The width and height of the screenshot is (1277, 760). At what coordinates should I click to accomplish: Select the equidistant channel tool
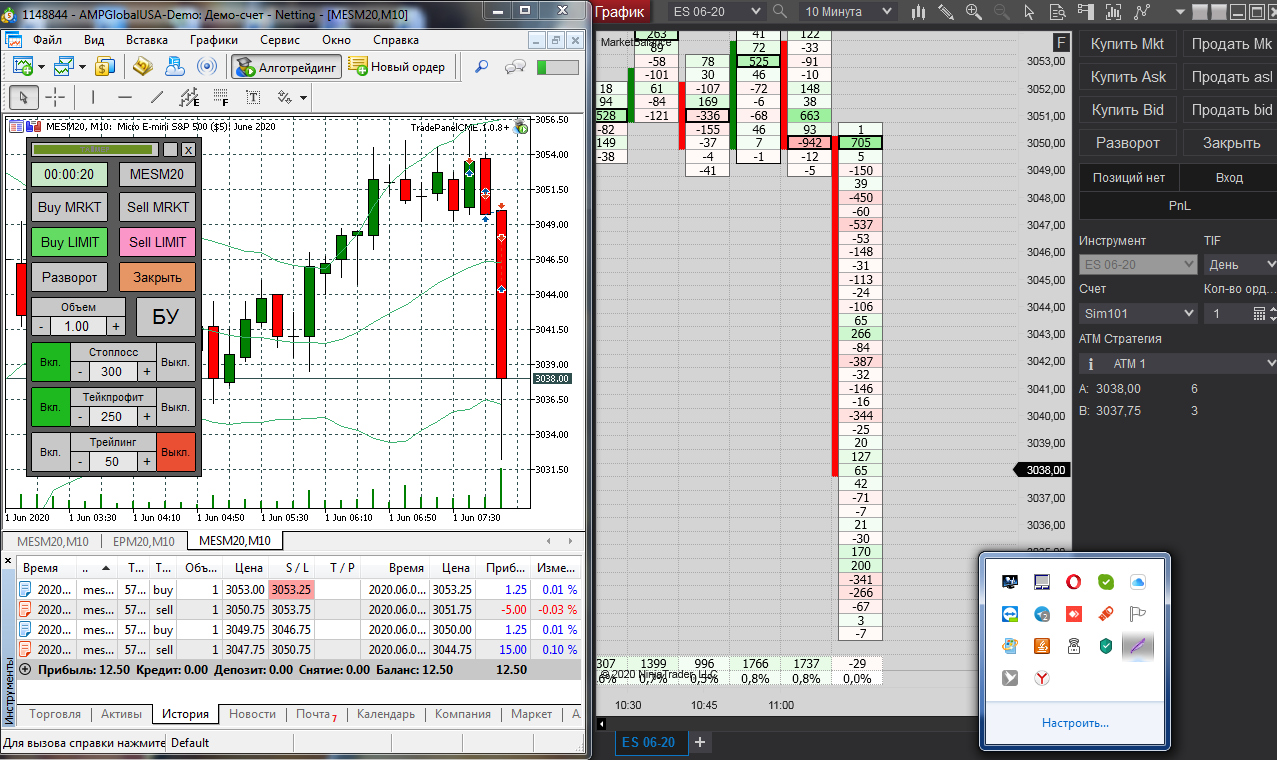[x=188, y=97]
